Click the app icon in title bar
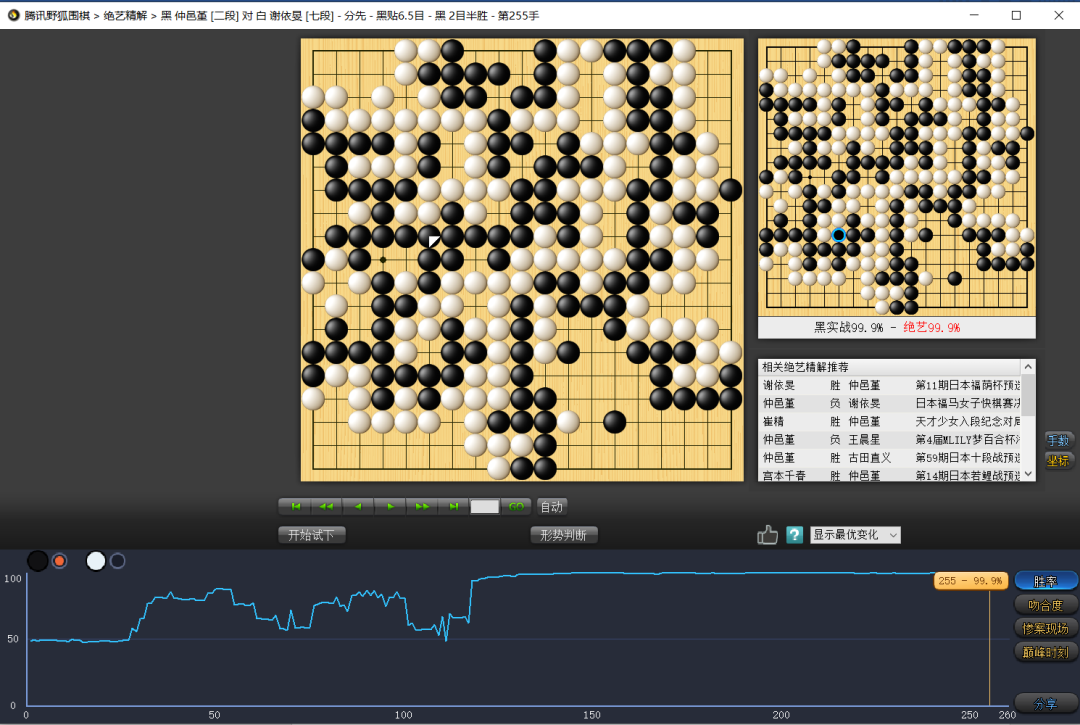The image size is (1080, 725). 13,15
